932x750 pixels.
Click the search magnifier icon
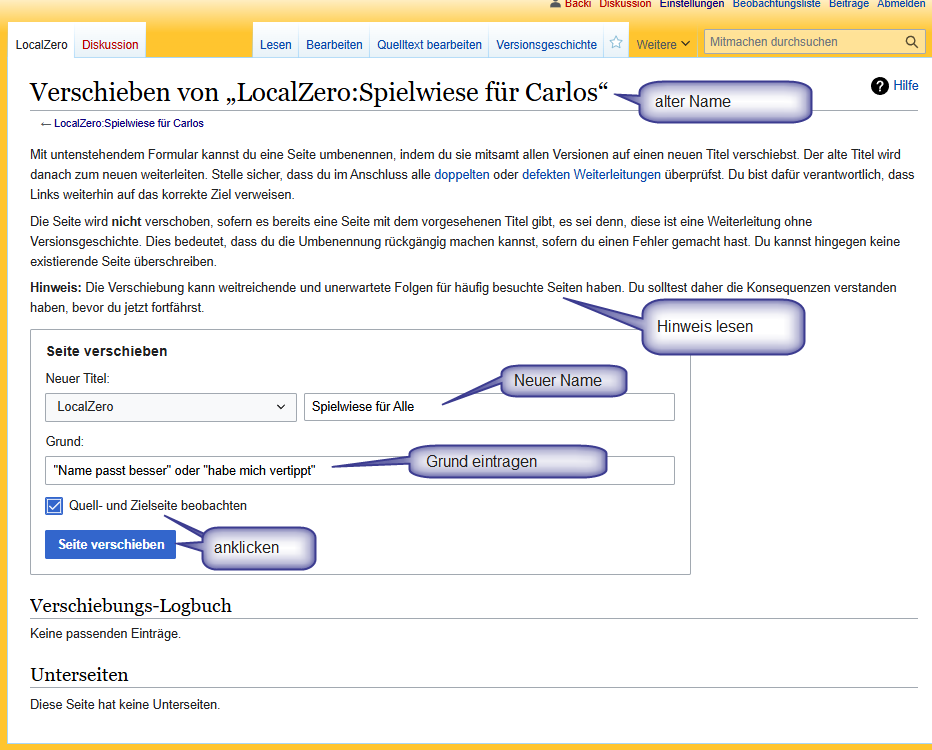[x=911, y=42]
